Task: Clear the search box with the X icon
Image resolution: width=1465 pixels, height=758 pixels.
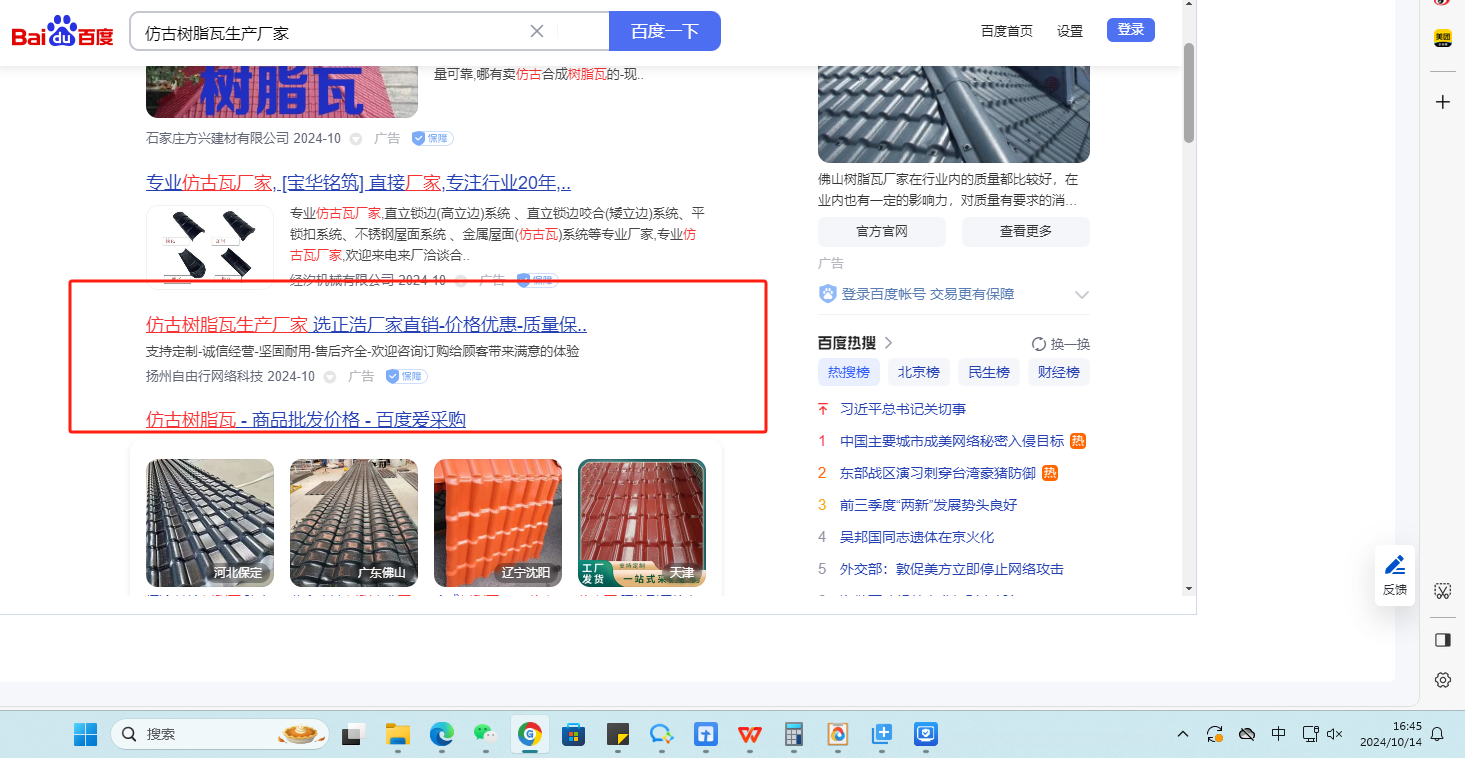Action: 537,31
